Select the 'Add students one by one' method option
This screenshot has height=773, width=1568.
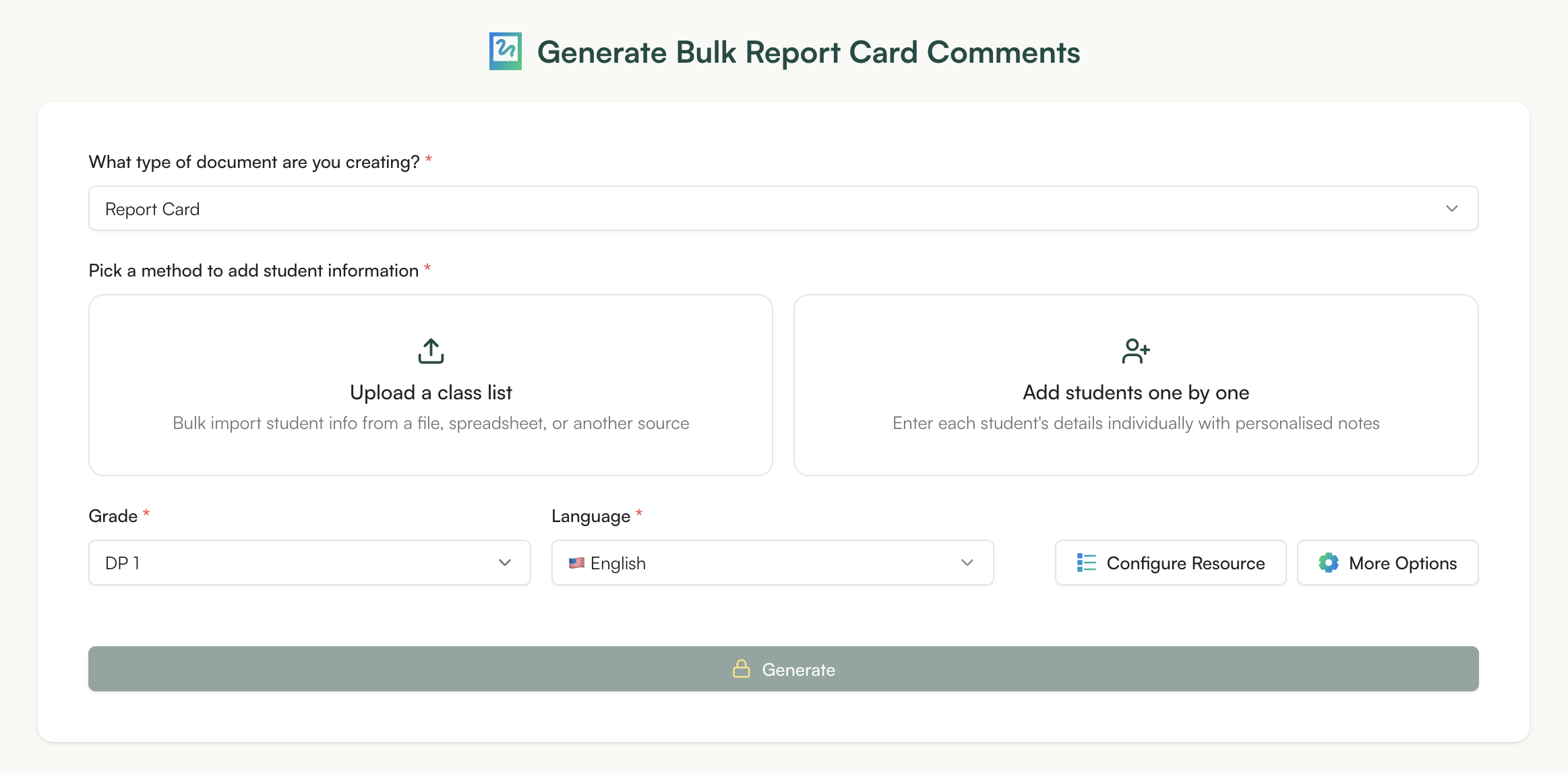pyautogui.click(x=1136, y=386)
